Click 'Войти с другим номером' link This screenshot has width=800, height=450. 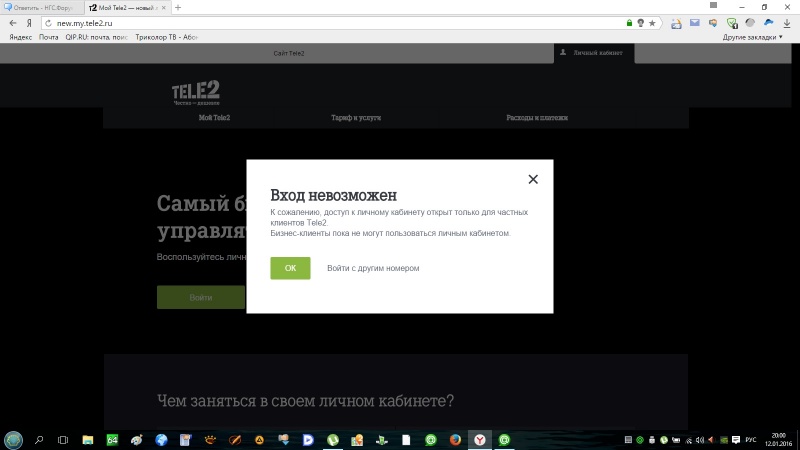(373, 268)
